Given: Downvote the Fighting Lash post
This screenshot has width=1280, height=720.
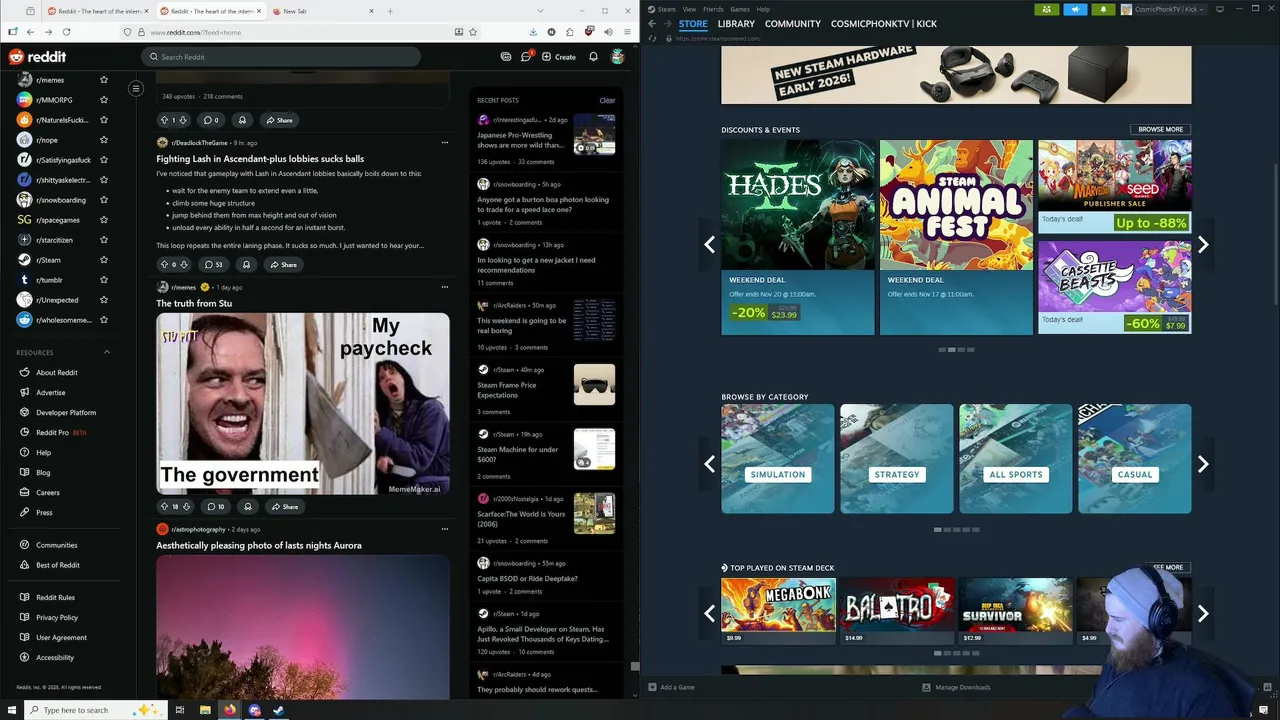Looking at the screenshot, I should pyautogui.click(x=184, y=265).
